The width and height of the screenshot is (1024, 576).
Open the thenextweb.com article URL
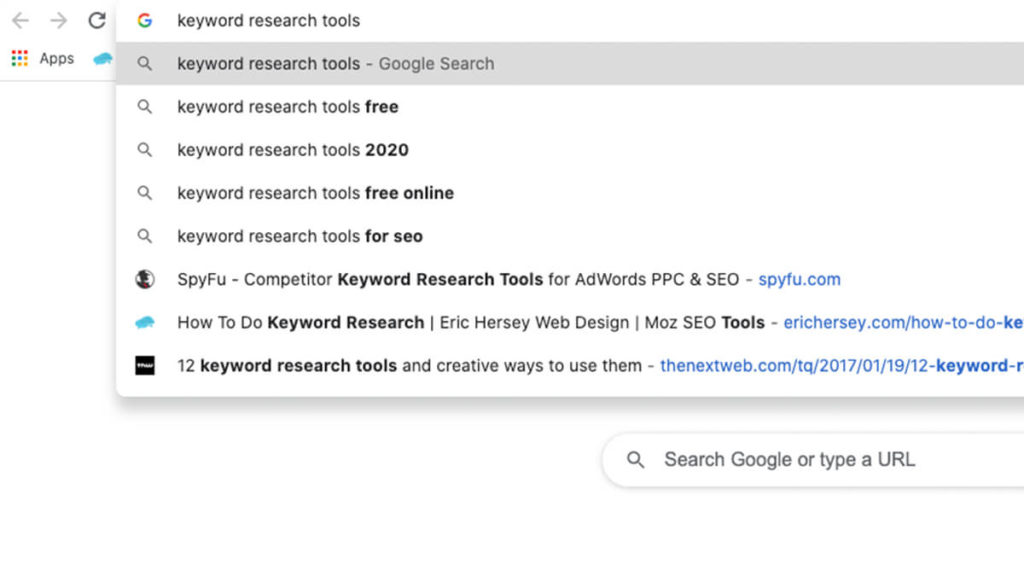tap(840, 365)
